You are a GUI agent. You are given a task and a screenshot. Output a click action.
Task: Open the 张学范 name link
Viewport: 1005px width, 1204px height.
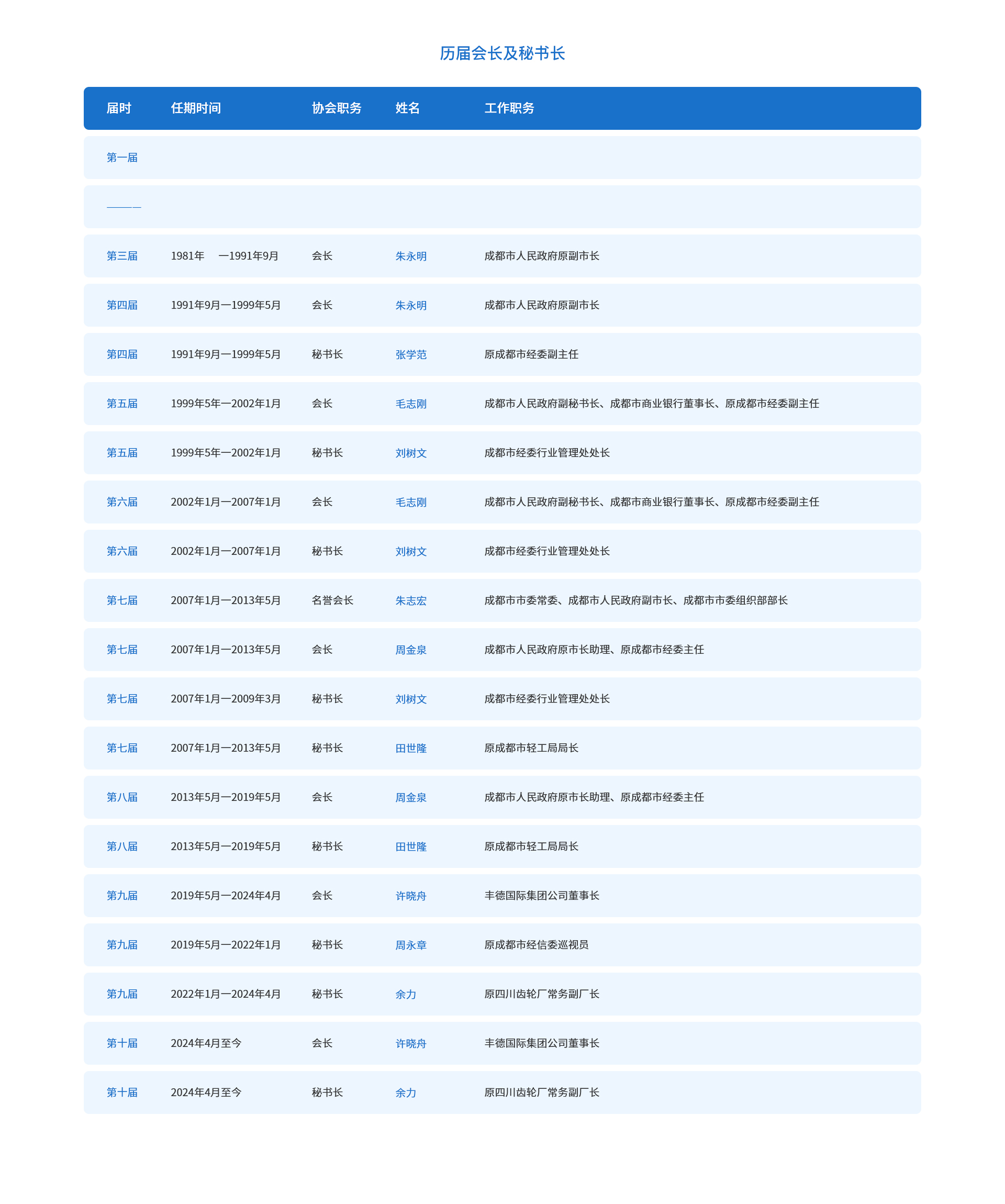click(411, 355)
